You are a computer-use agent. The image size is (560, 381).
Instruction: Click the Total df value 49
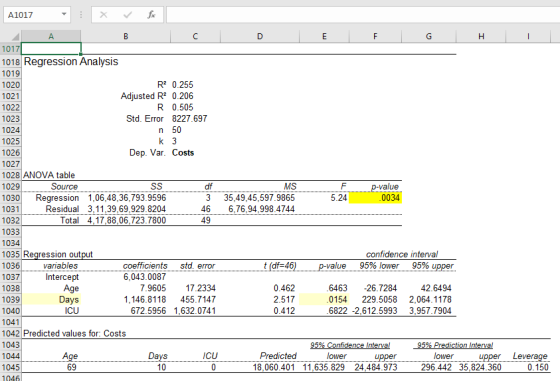click(x=206, y=220)
